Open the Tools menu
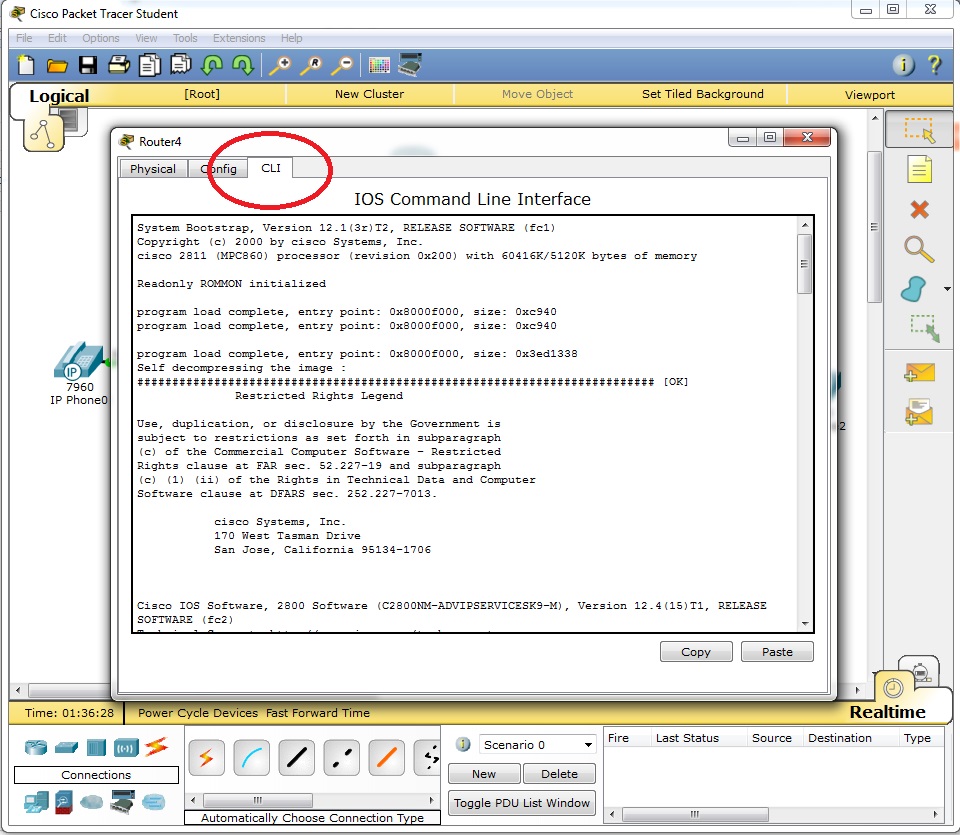Viewport: 960px width, 835px height. coord(185,38)
